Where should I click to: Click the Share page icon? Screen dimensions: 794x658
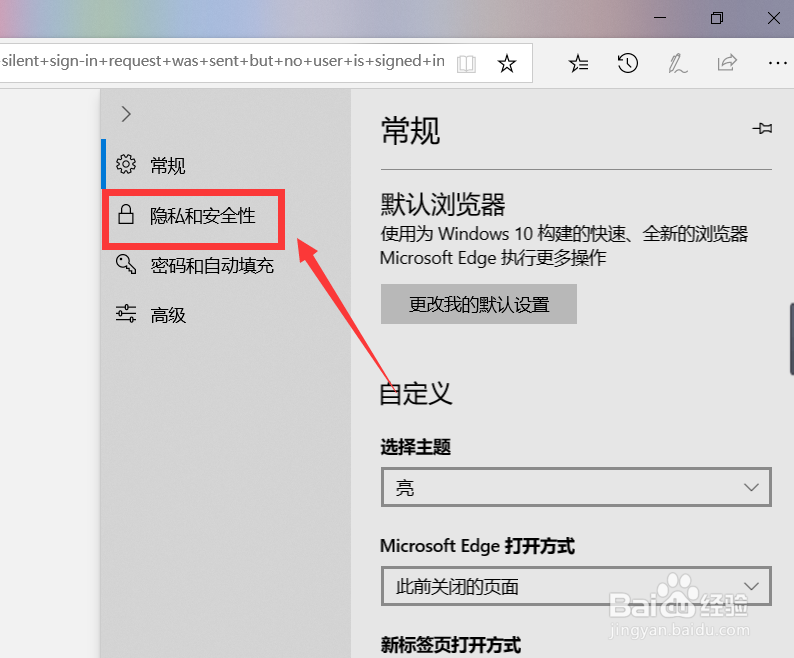727,63
